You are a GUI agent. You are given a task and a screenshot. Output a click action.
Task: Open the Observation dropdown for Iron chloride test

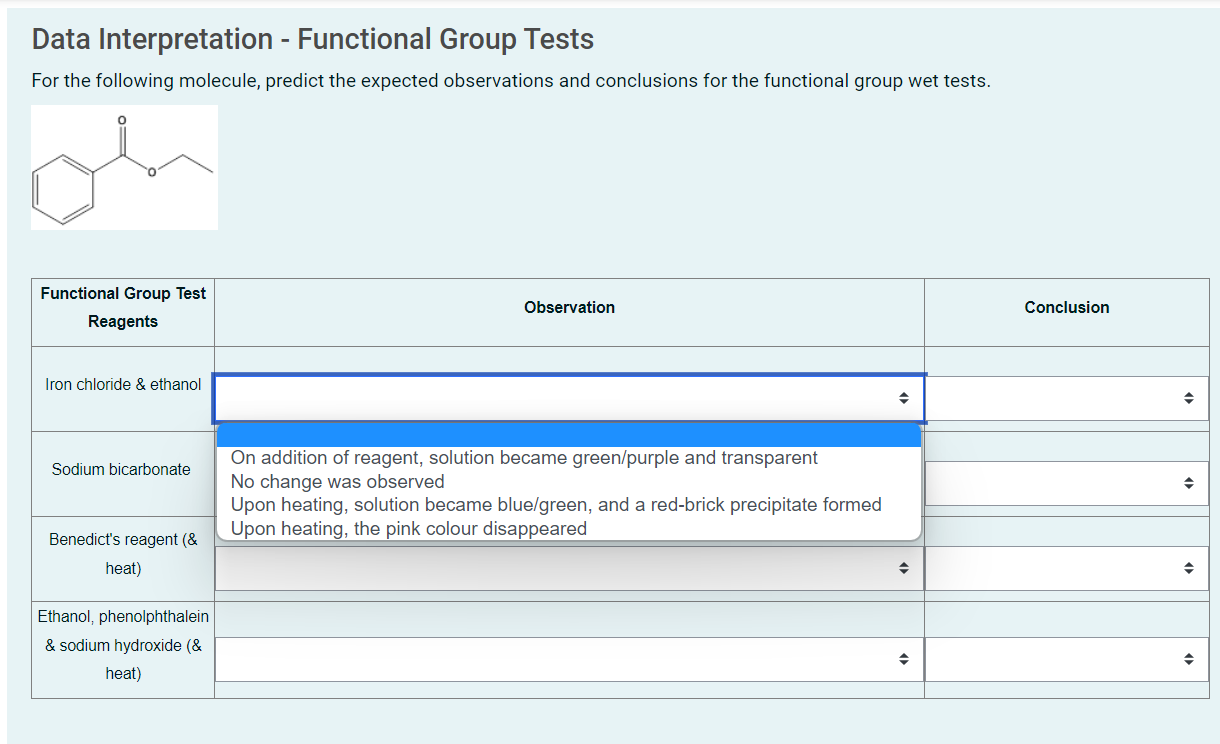click(x=568, y=398)
